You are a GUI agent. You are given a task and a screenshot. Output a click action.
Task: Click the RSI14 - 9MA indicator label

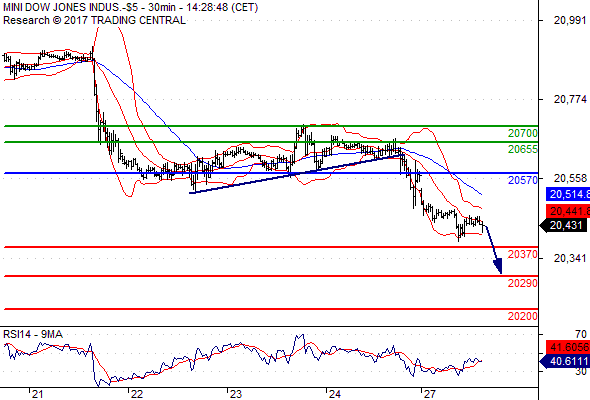tap(33, 334)
